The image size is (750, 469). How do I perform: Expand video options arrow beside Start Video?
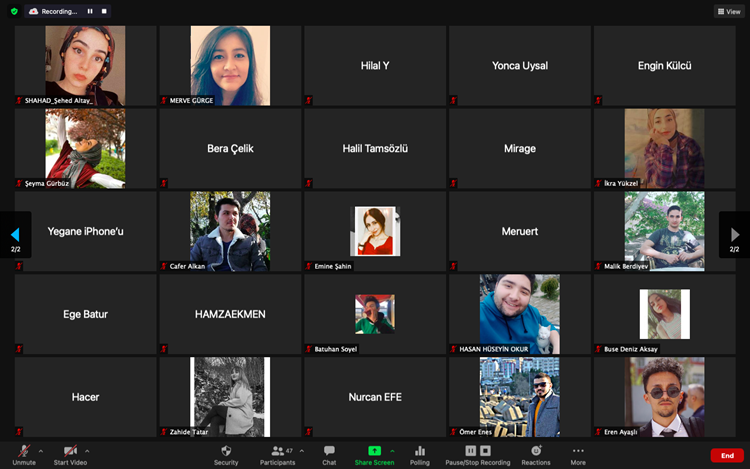[87, 451]
